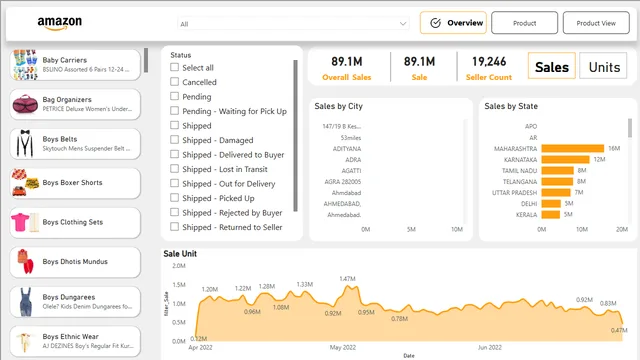Select the Bag Organizers product image
Viewport: 640px width, 360px height.
[x=25, y=104]
